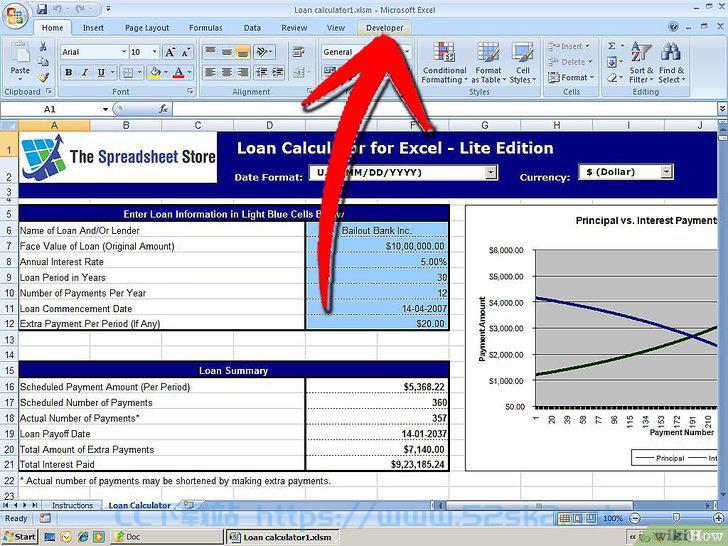Increase font size with Grow Font
728x546 pixels.
(170, 52)
